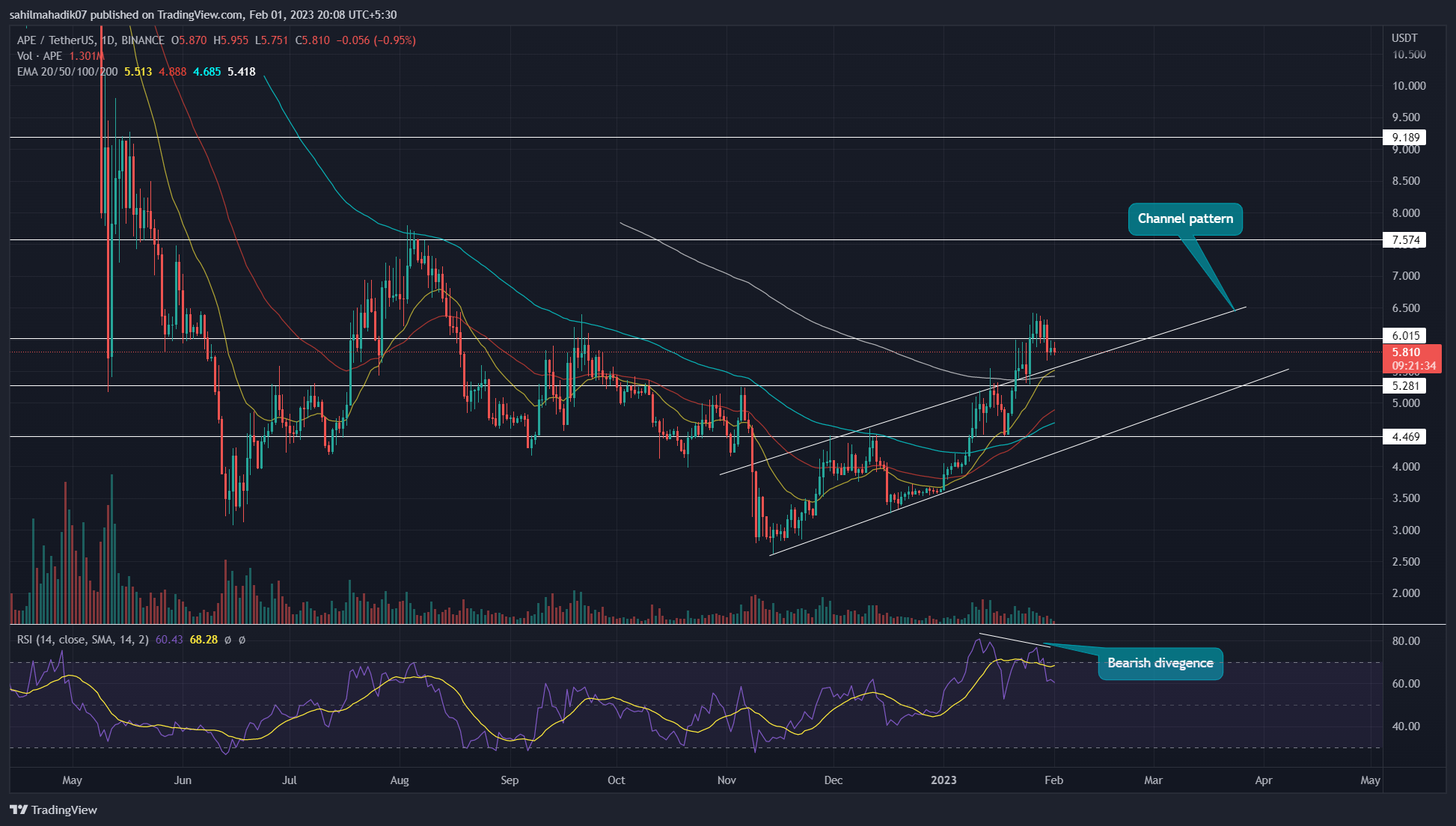Click the Vol · APE indicator legend

tap(39, 56)
